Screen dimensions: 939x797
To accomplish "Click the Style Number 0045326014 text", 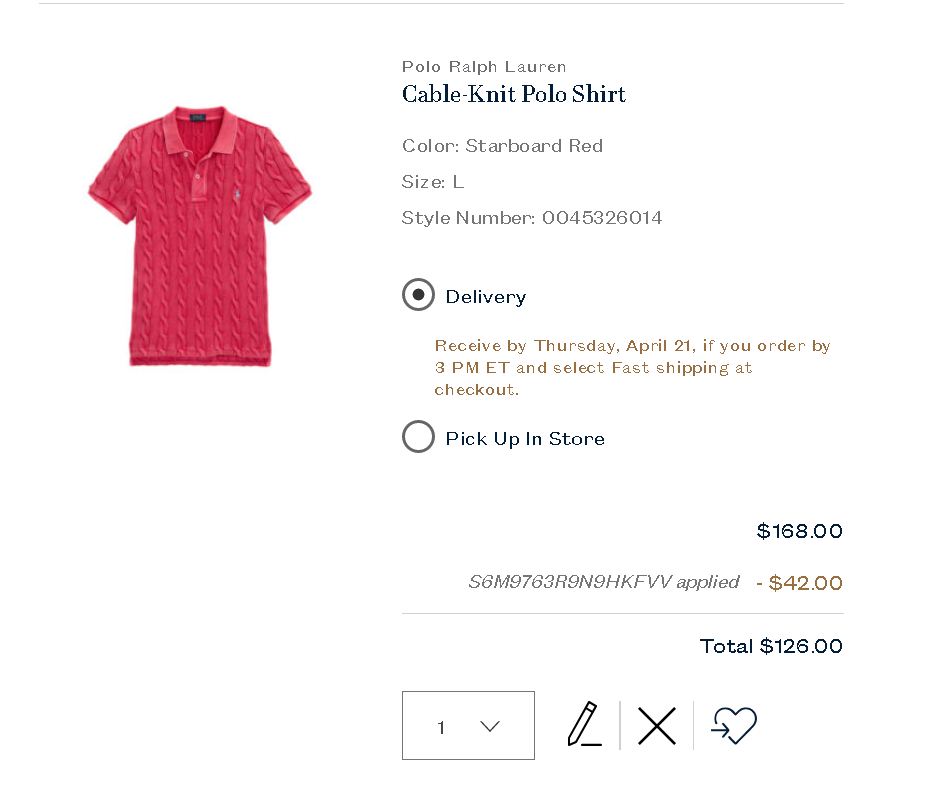I will click(532, 218).
